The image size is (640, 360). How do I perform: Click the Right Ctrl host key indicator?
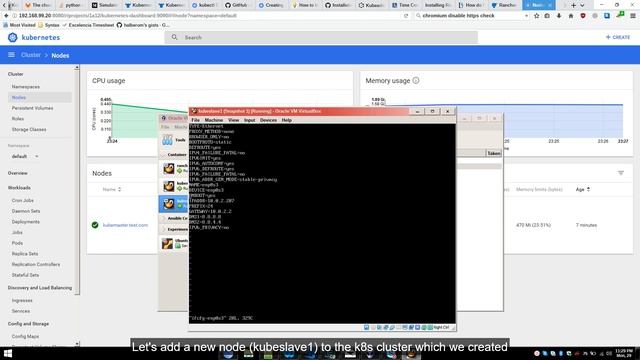pos(441,327)
